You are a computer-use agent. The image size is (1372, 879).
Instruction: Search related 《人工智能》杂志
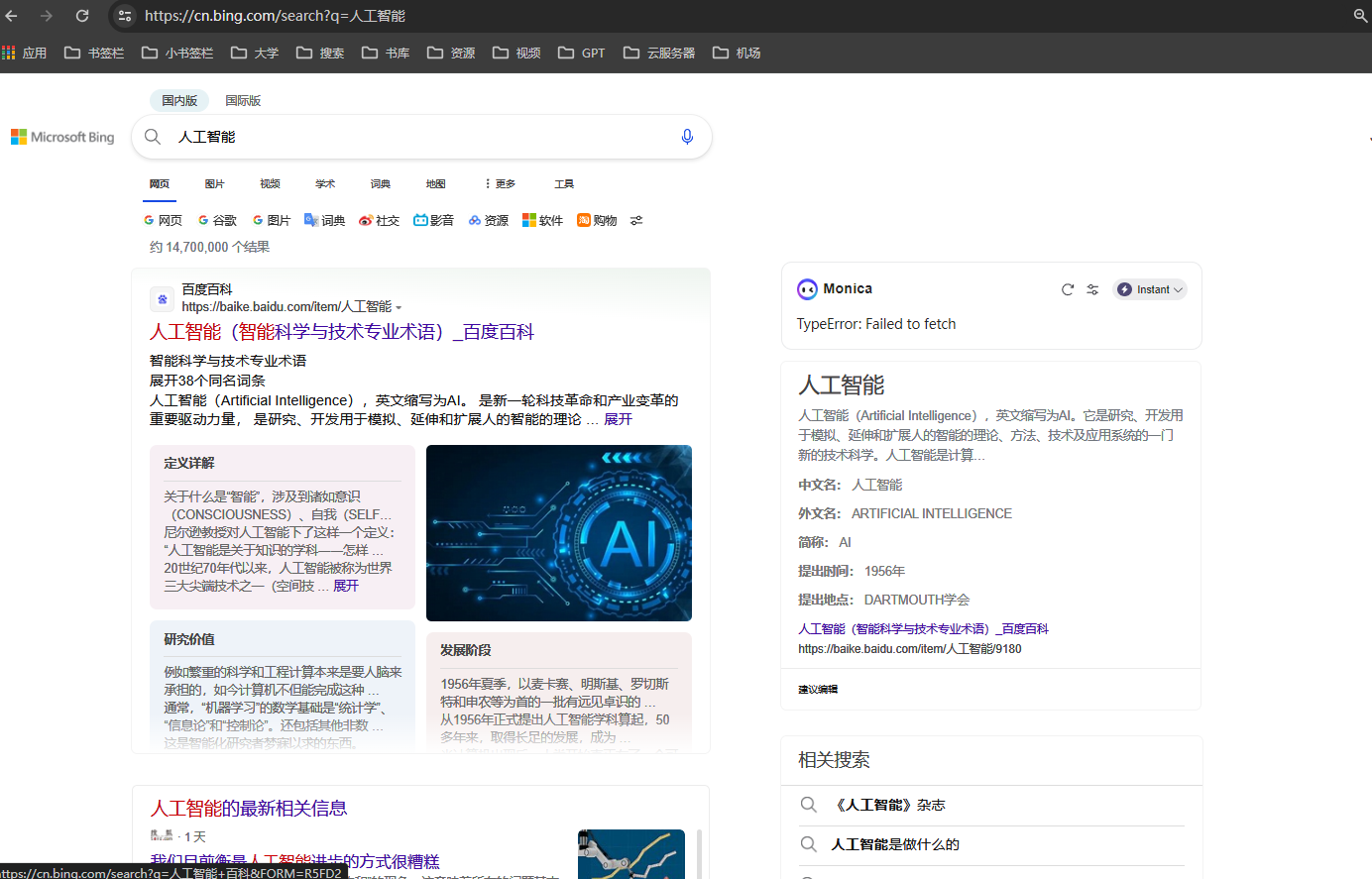click(890, 805)
